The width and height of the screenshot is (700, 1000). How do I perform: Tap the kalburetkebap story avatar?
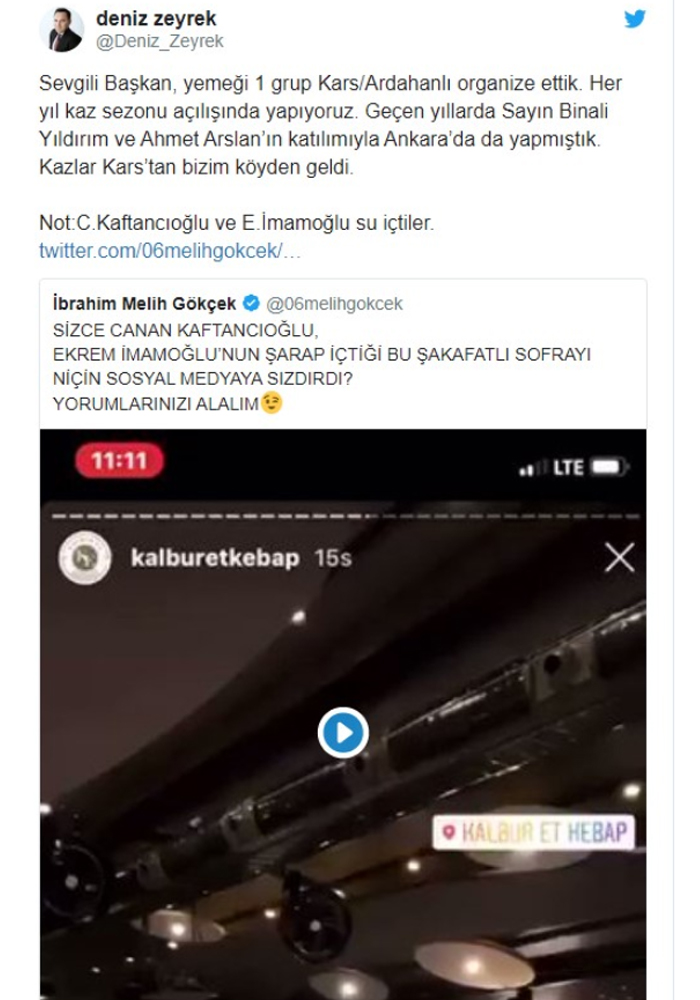[x=85, y=557]
